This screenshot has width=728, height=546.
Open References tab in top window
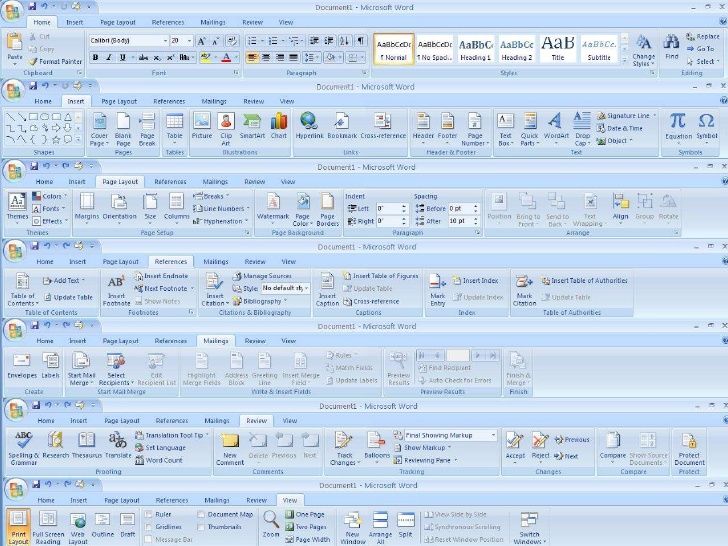pos(168,22)
